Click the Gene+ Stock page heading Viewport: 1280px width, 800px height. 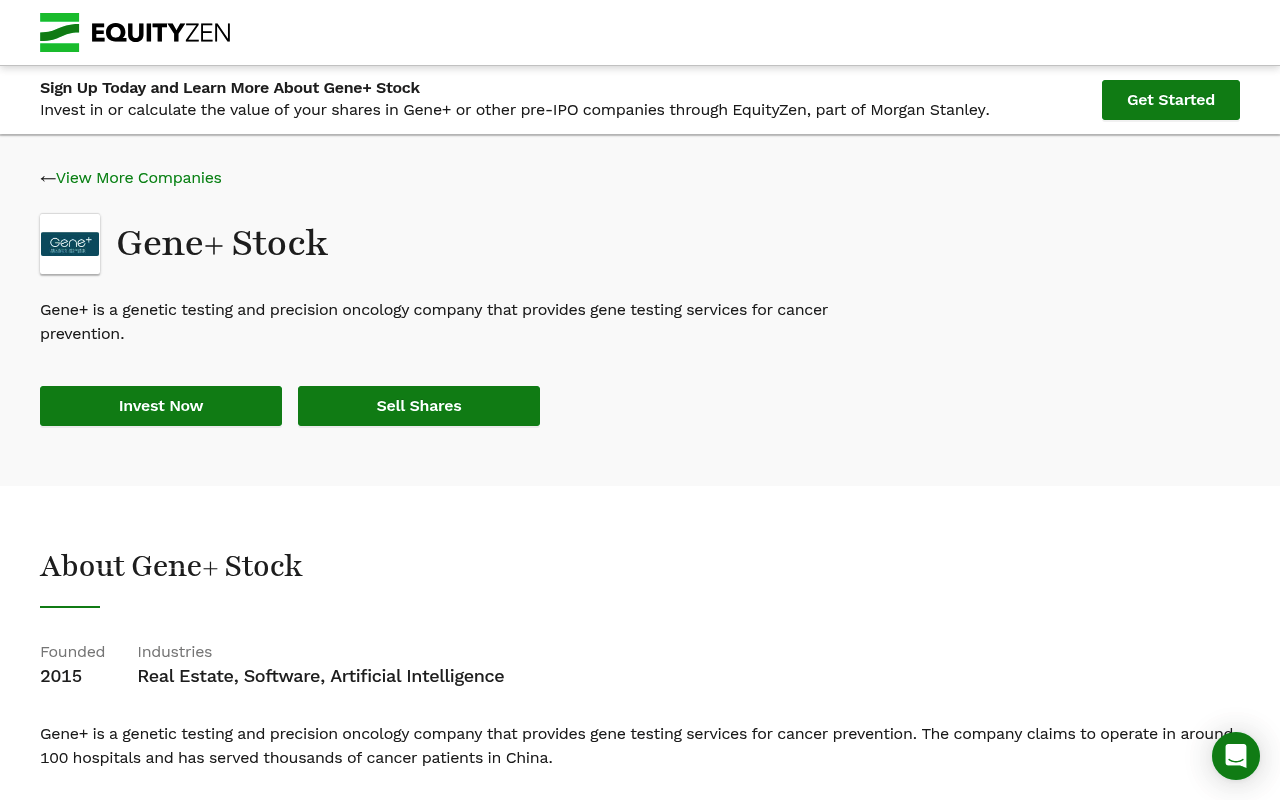[222, 243]
